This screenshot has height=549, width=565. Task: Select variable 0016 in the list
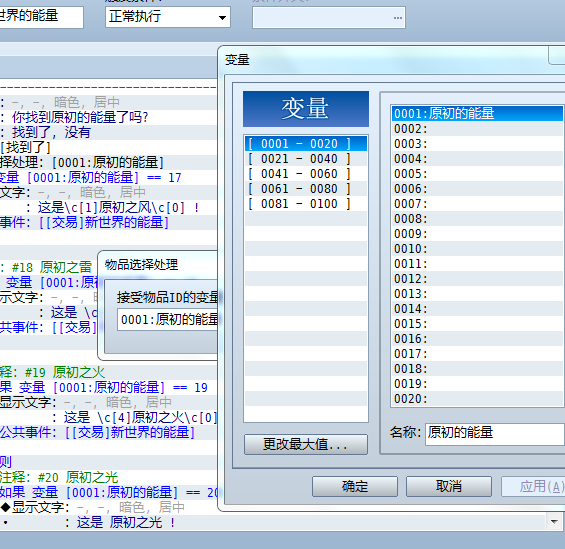tap(477, 339)
